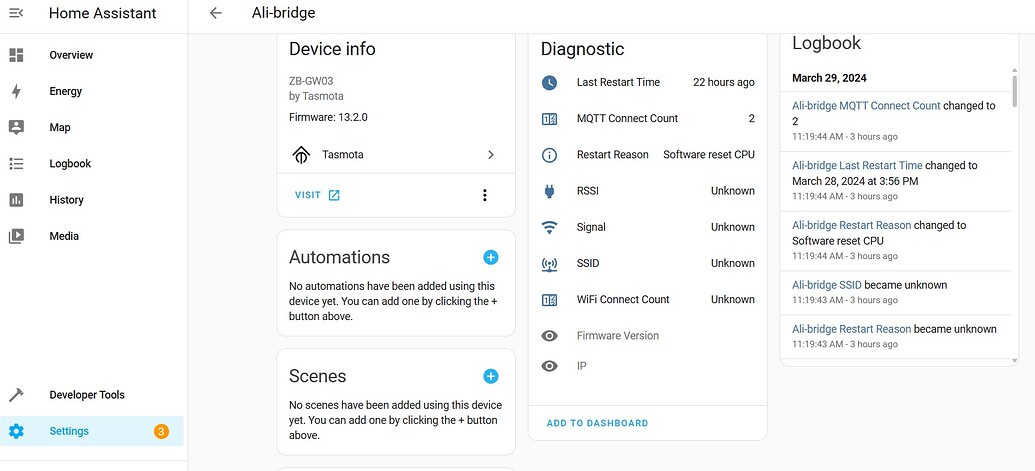Open Ali-bridge Restart Reason changed-to link
The height and width of the screenshot is (471, 1035).
(851, 226)
